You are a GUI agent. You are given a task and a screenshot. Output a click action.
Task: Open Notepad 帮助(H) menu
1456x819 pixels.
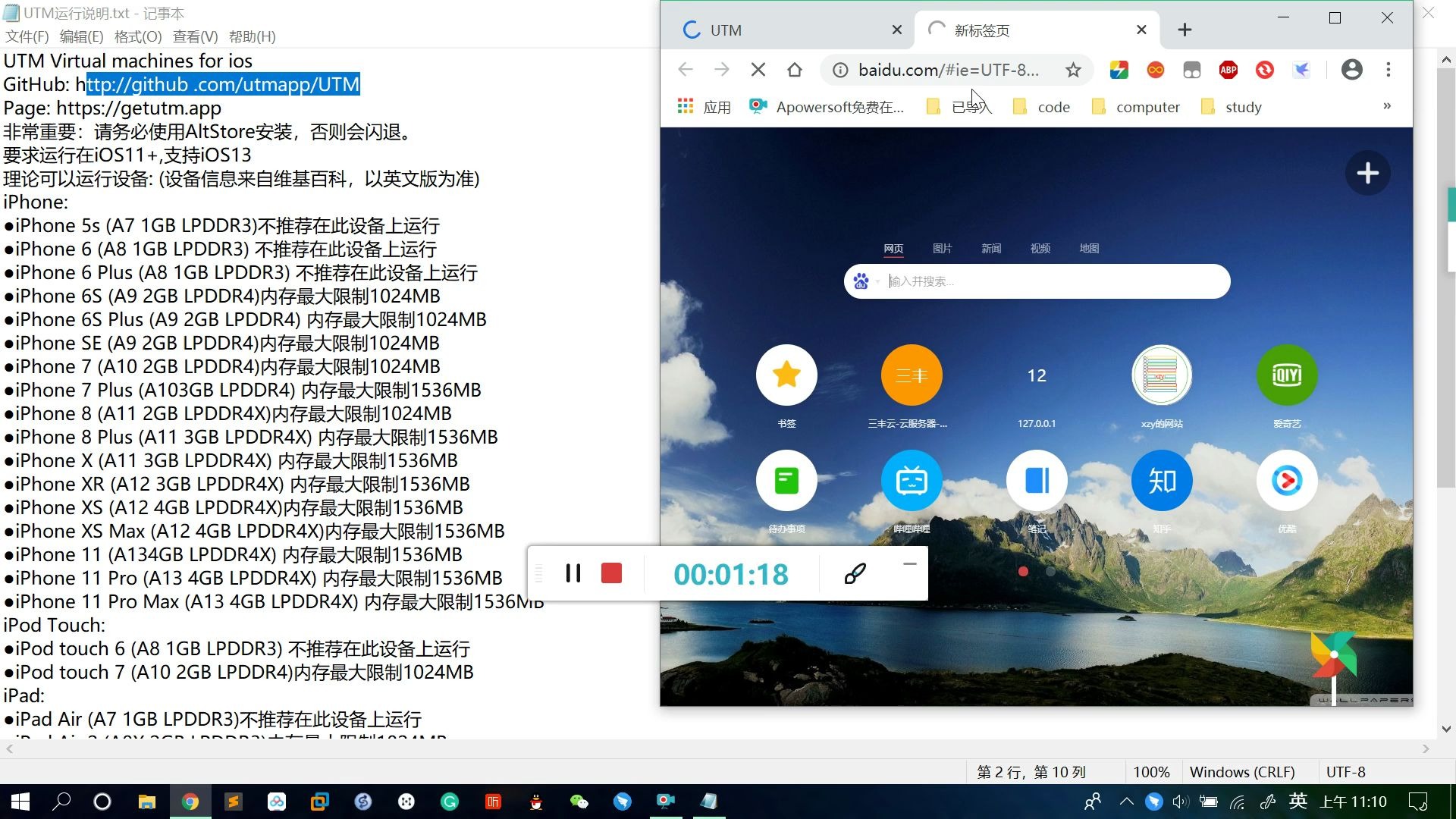pyautogui.click(x=252, y=36)
